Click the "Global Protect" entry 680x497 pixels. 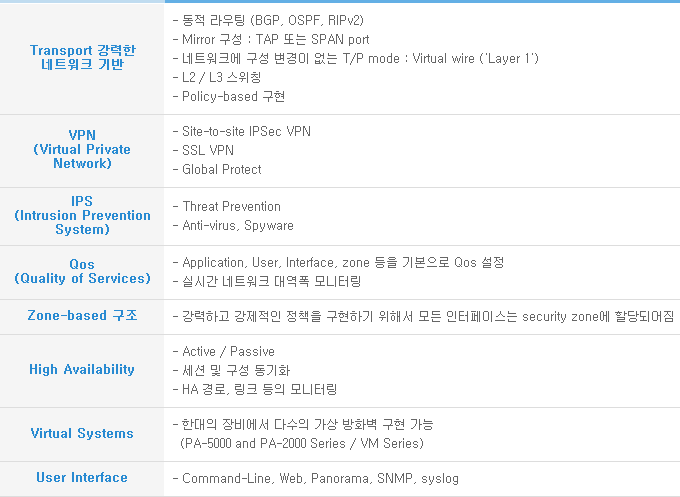[x=222, y=169]
